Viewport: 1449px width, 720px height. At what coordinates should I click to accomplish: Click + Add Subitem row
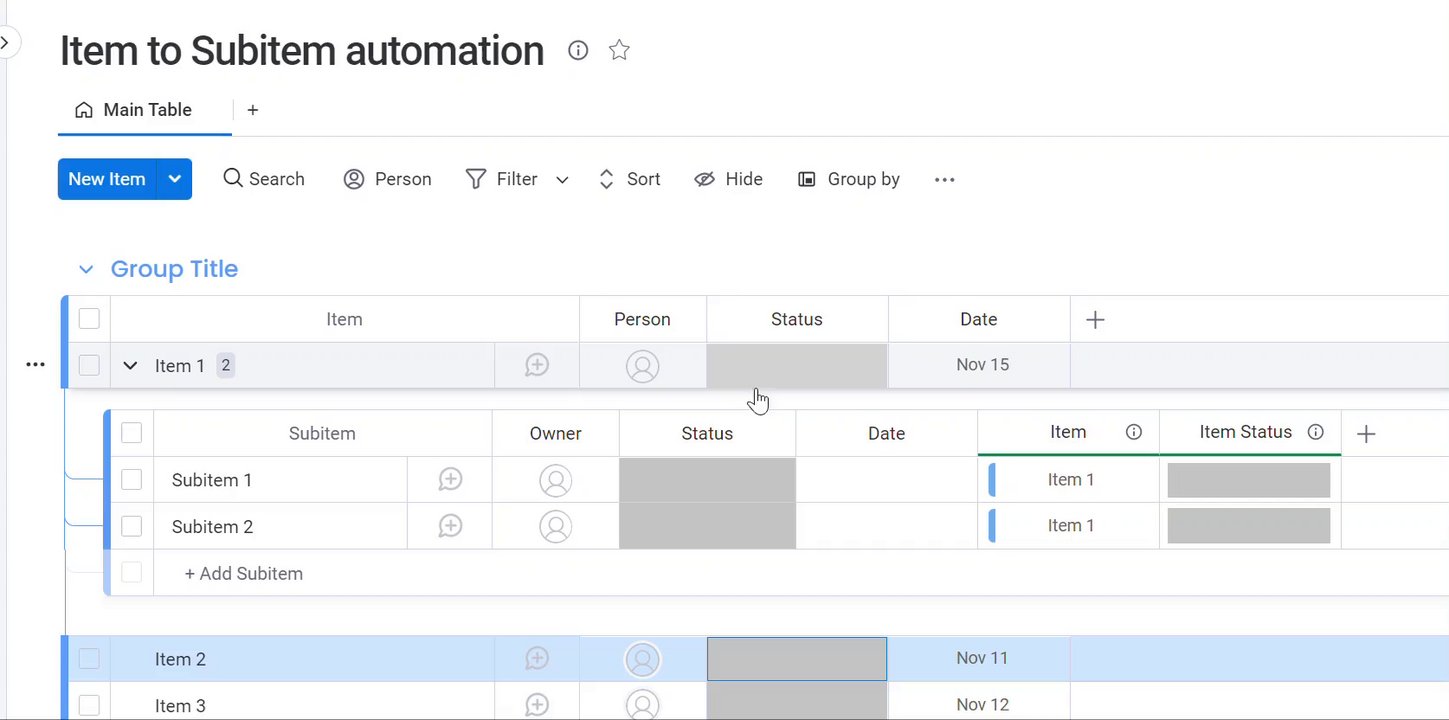tap(244, 574)
